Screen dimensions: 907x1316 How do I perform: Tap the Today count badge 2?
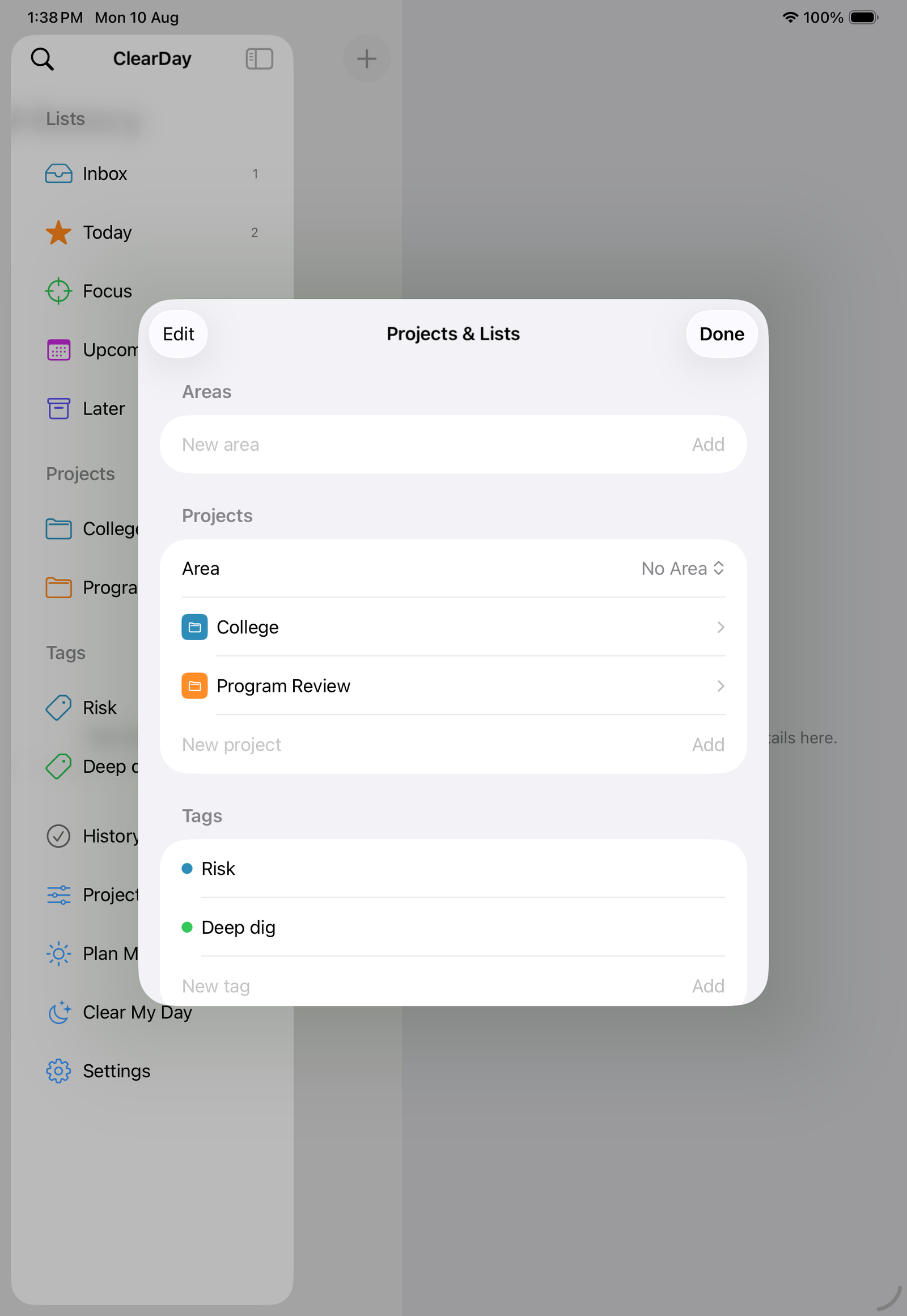[255, 232]
